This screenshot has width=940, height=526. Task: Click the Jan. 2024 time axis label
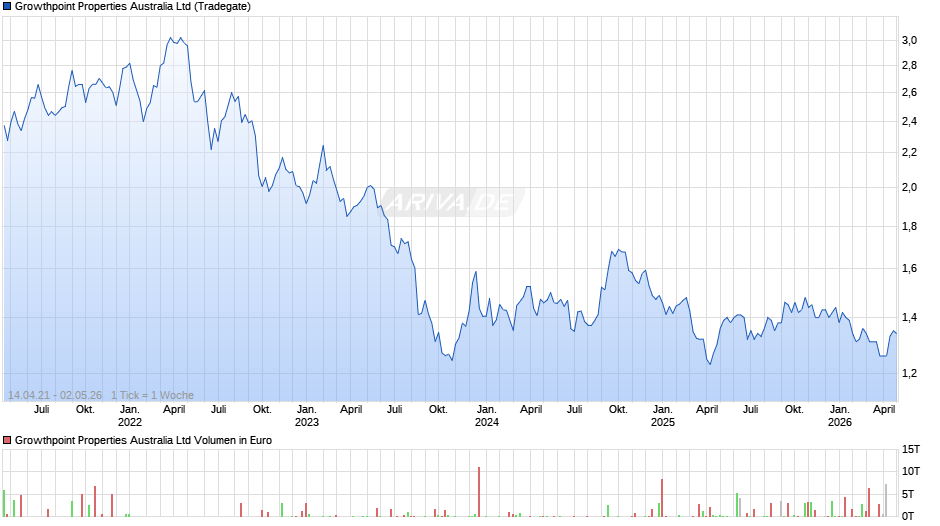tap(486, 416)
